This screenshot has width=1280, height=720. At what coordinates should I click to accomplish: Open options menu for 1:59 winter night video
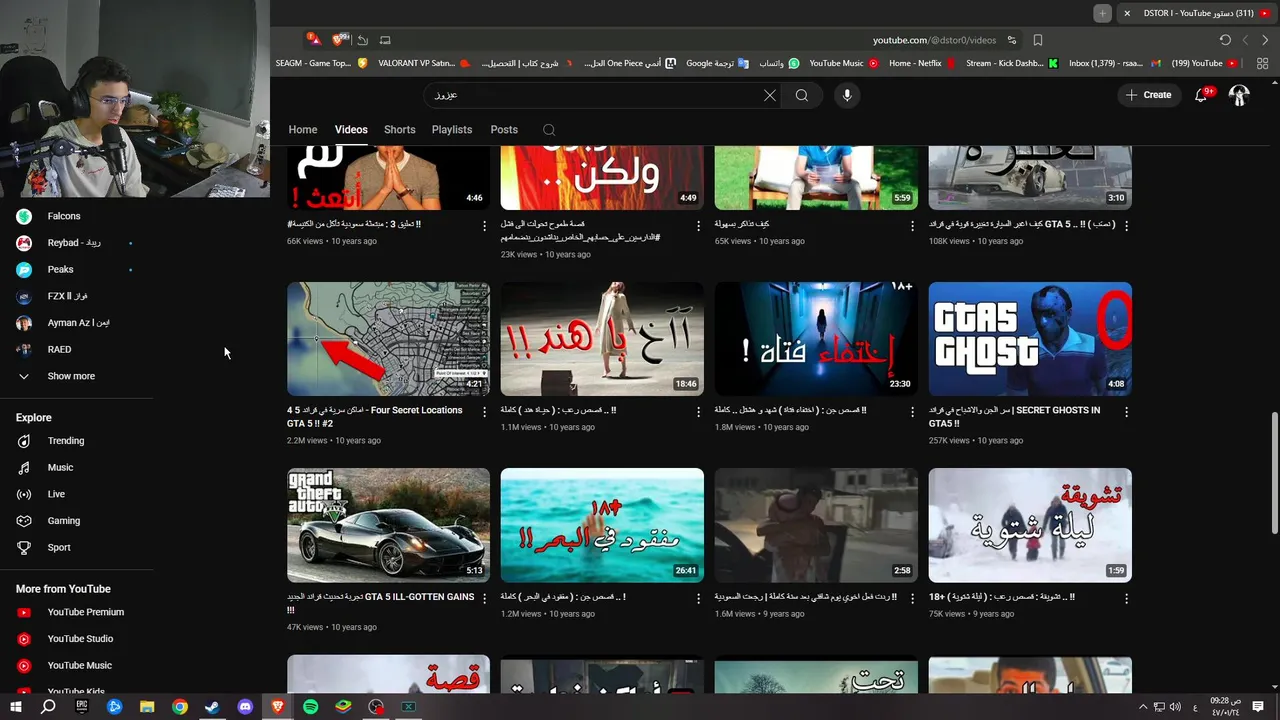point(1126,598)
